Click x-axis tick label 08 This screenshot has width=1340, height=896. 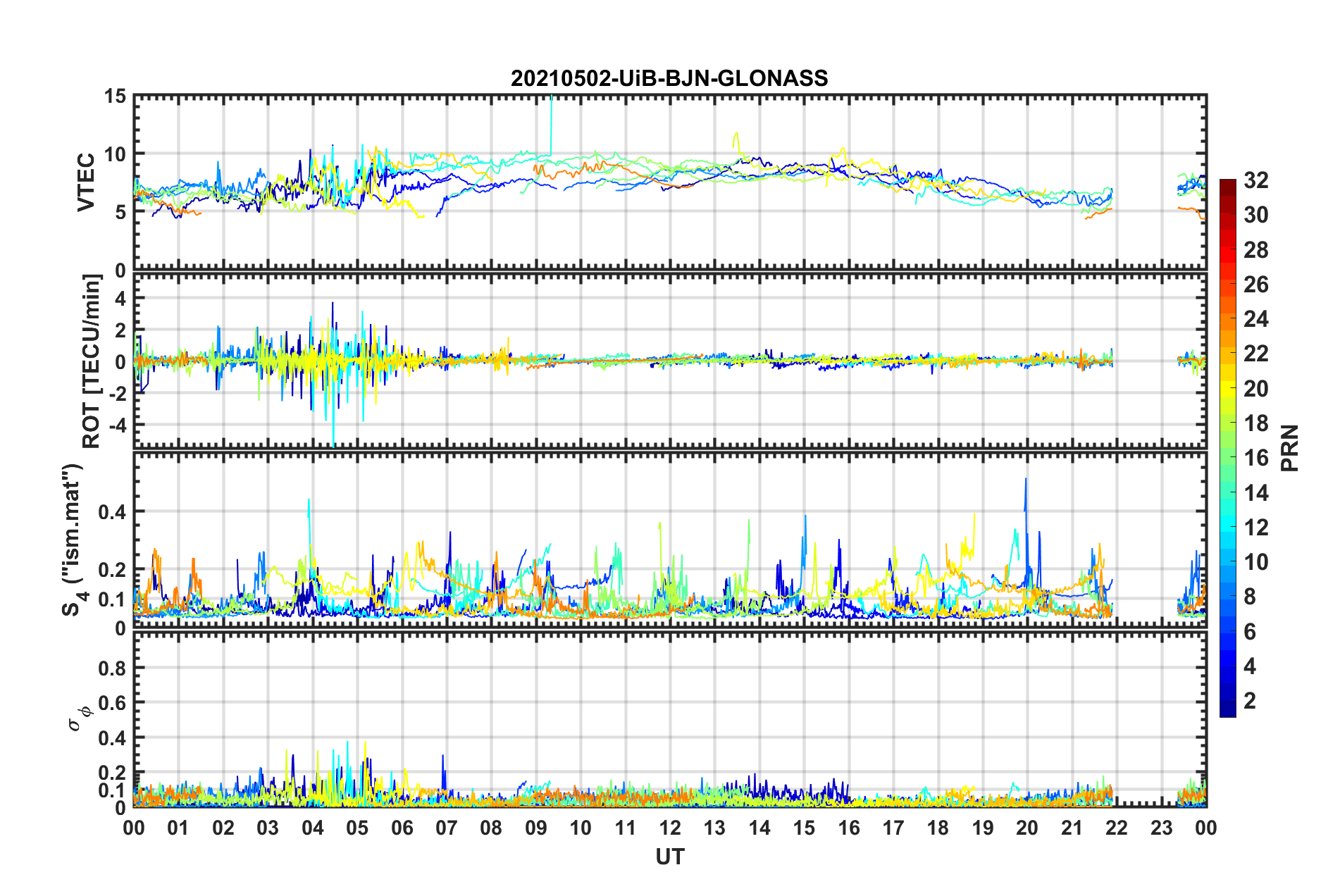pyautogui.click(x=491, y=828)
